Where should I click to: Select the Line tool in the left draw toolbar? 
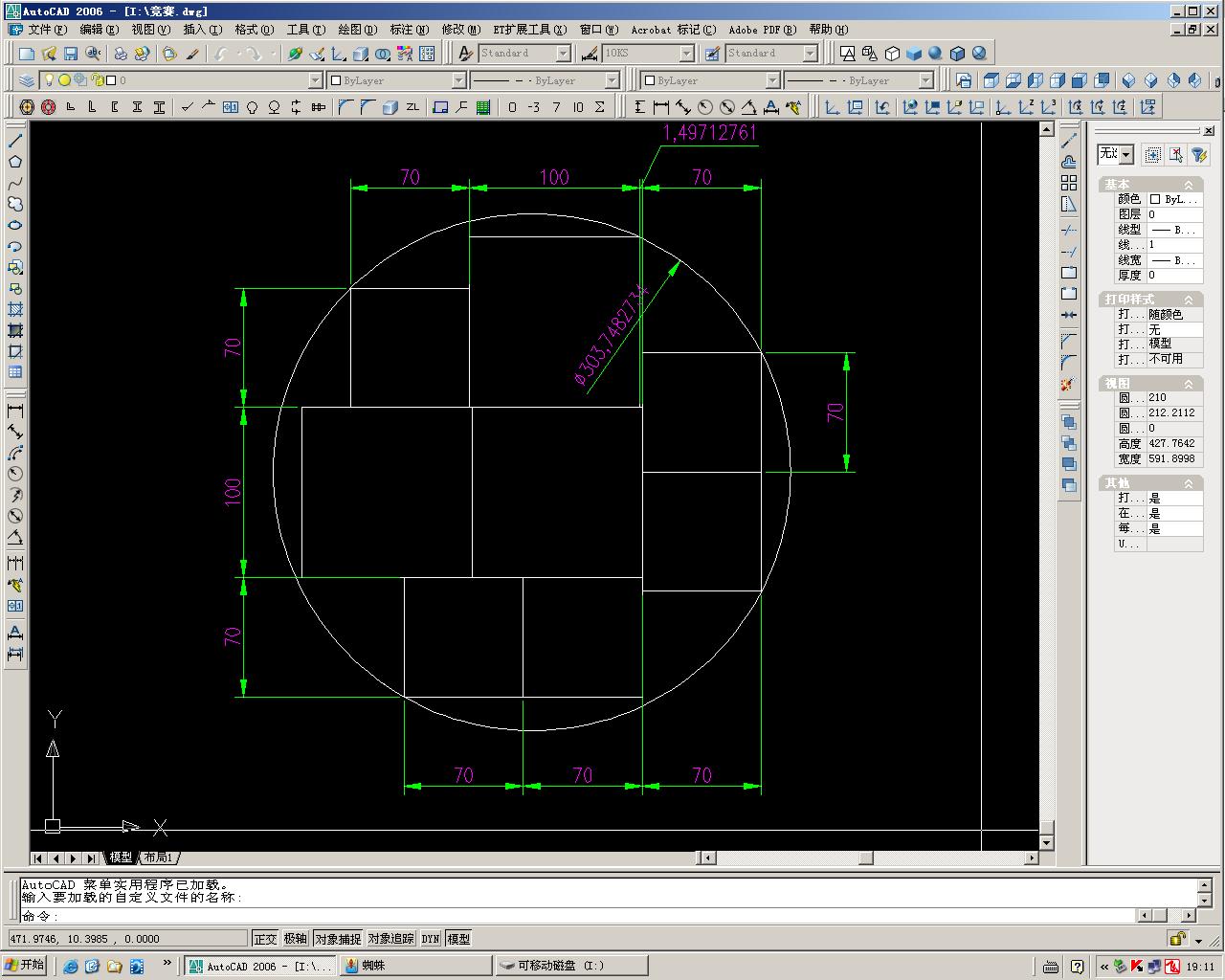coord(15,141)
